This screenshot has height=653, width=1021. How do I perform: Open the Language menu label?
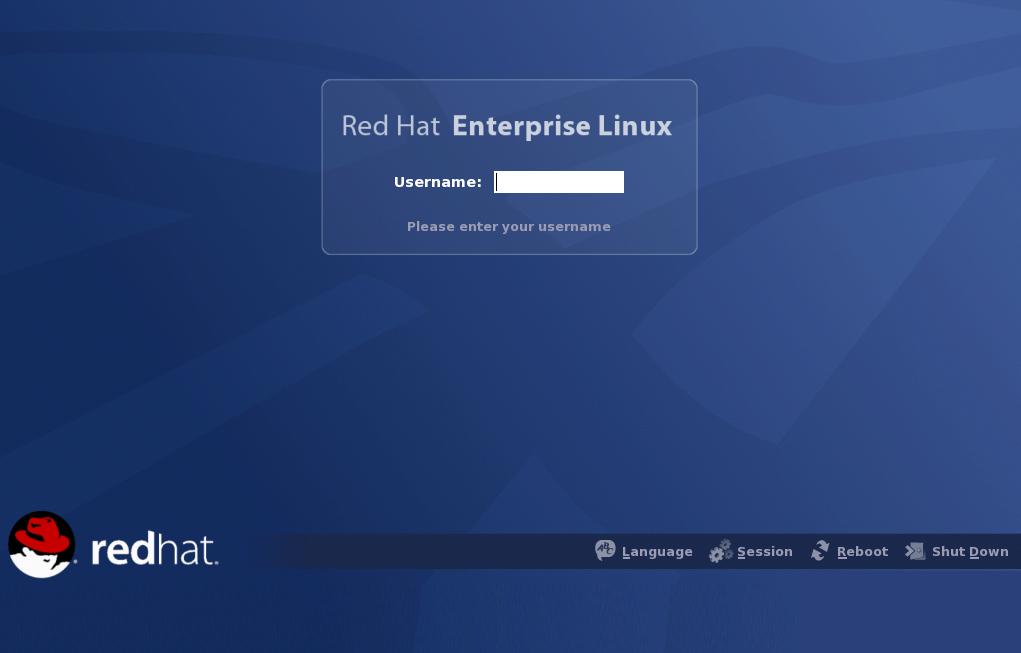(x=657, y=551)
